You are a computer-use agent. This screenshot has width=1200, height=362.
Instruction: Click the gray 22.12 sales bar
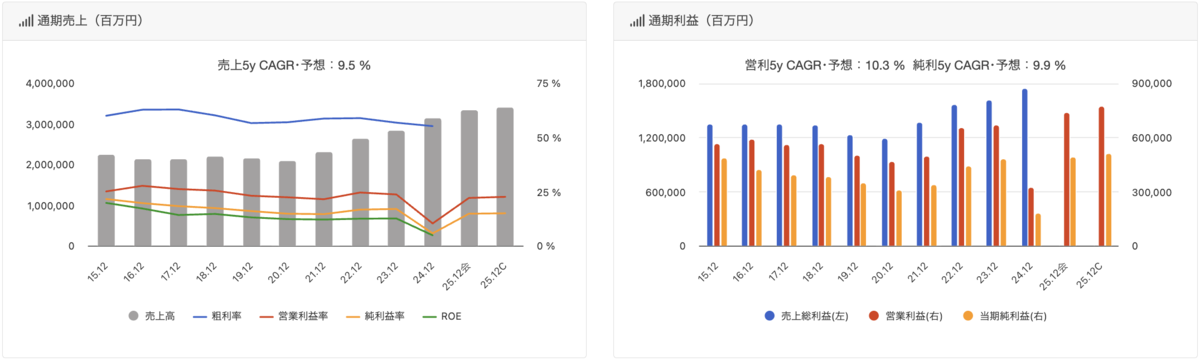(x=360, y=193)
